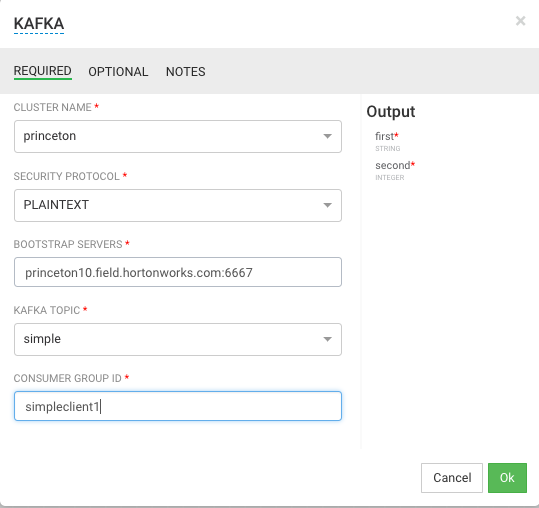The image size is (539, 508).
Task: Click the SECURITY PROTOCOL label
Action: click(x=67, y=176)
